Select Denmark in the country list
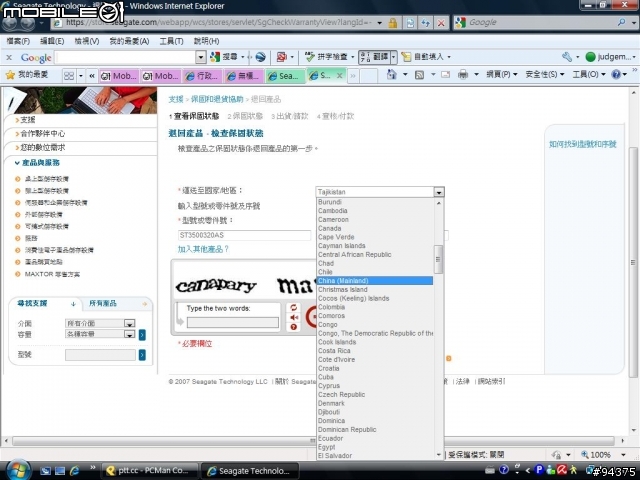This screenshot has width=640, height=480. (x=375, y=403)
